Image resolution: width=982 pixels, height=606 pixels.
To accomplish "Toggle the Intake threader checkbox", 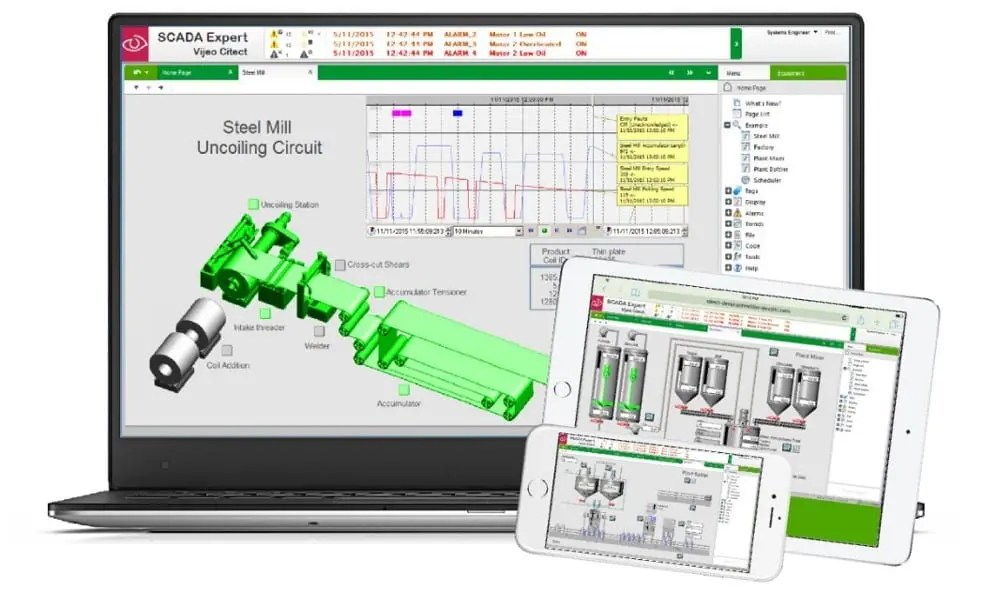I will pyautogui.click(x=265, y=313).
